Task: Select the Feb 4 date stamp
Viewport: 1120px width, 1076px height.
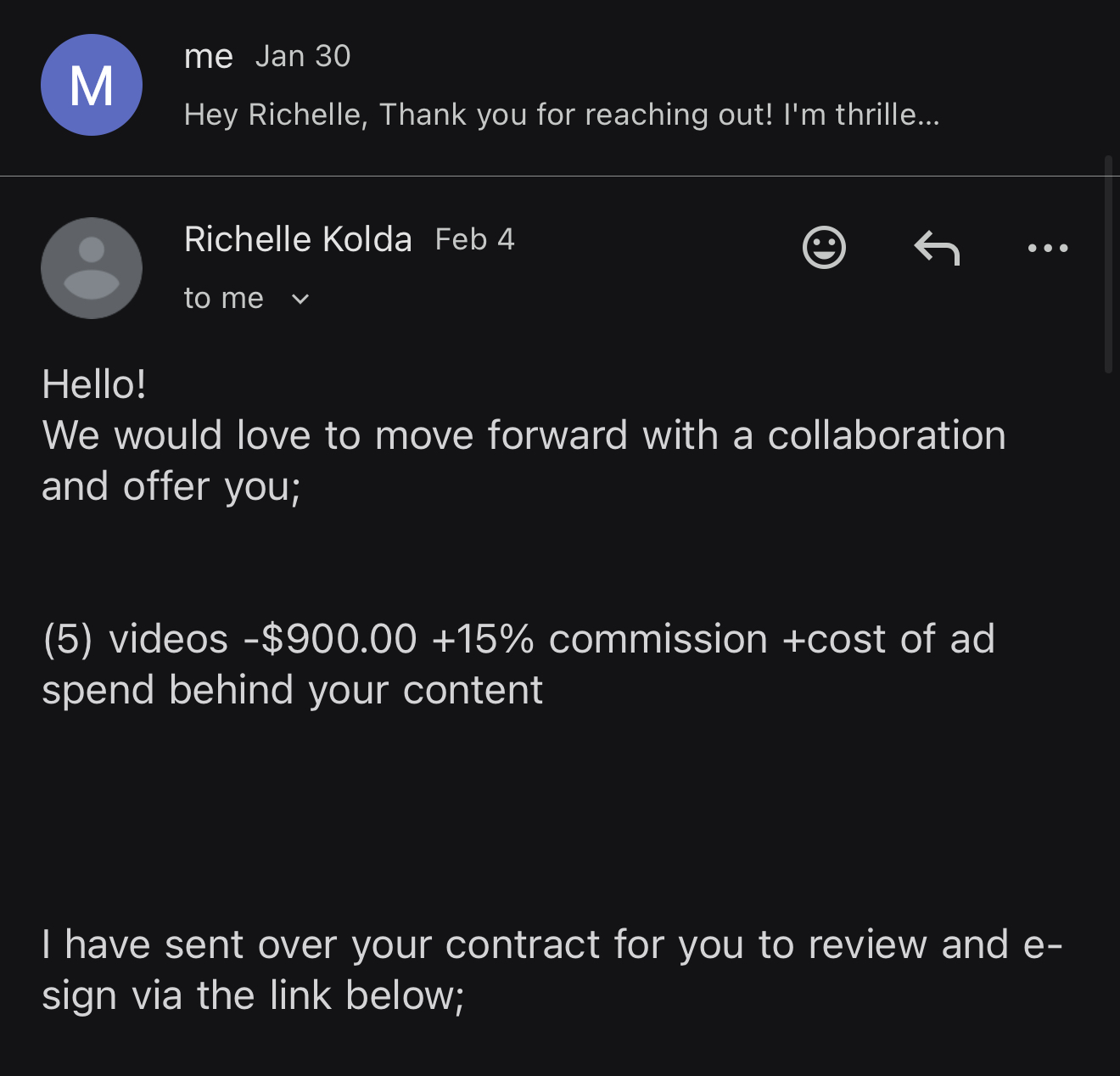Action: point(474,239)
